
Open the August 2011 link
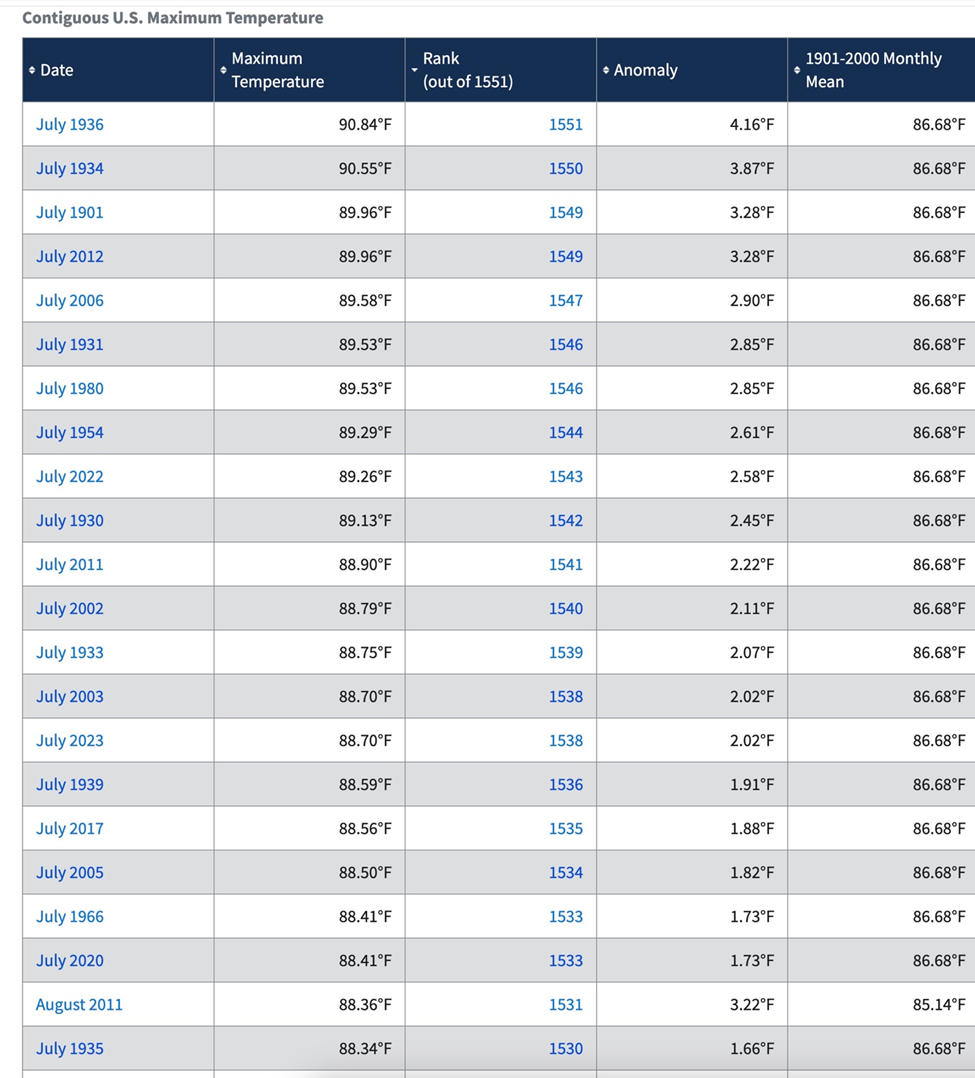(x=79, y=1004)
